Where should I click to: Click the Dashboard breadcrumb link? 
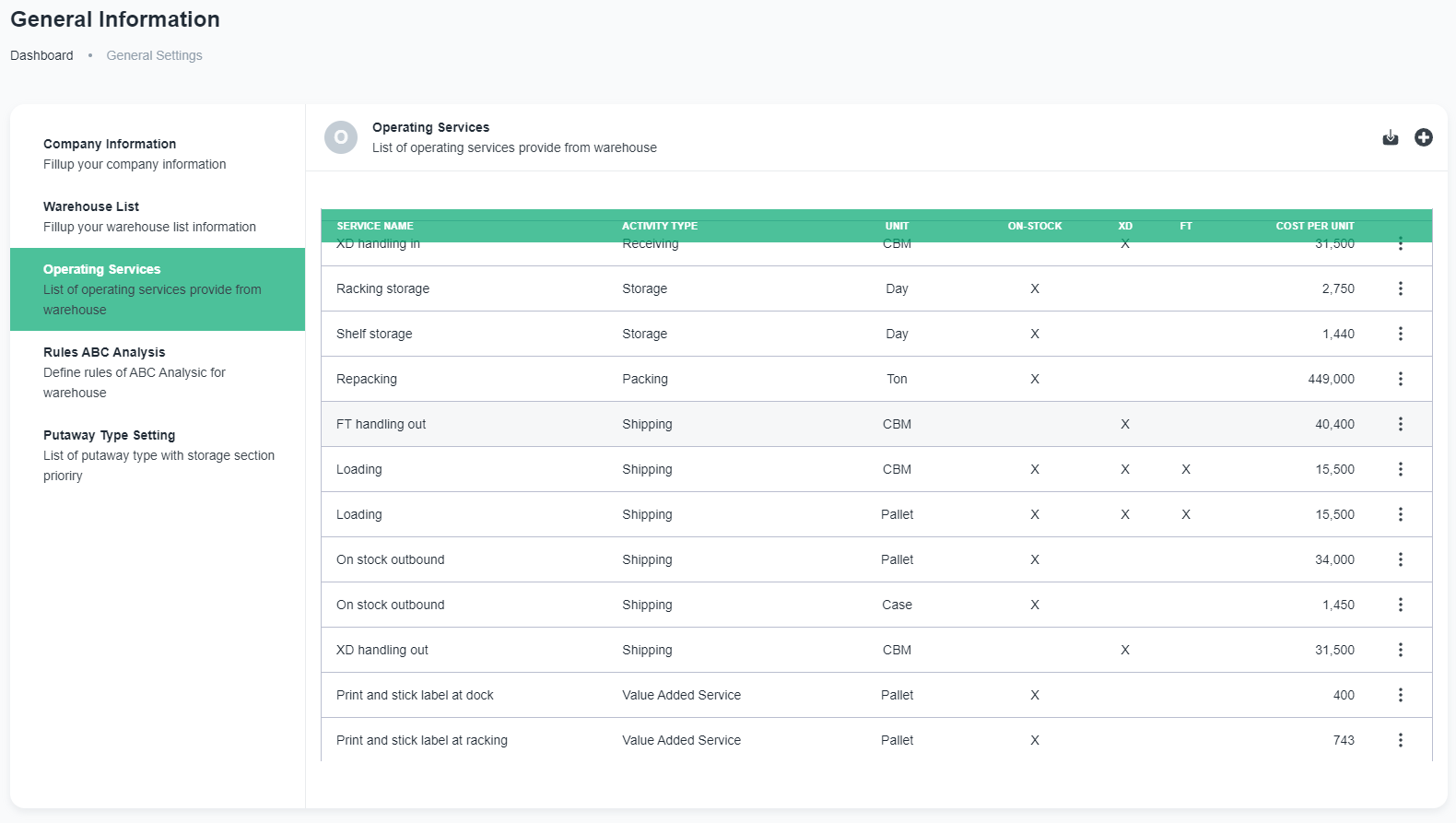coord(41,55)
